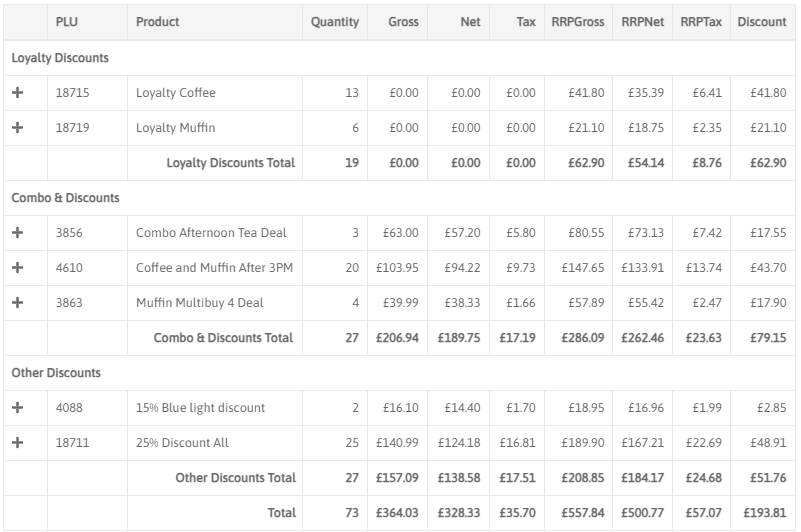Screen dimensions: 801x532
Task: Select the Other Discounts group heading
Action: point(56,373)
